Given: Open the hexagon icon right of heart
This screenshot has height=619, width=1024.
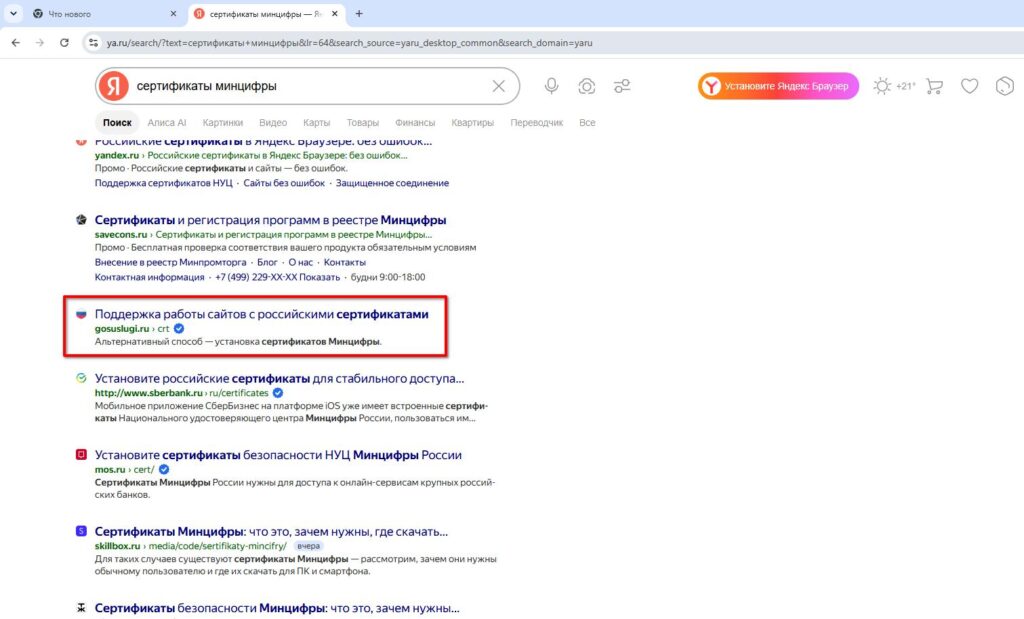Looking at the screenshot, I should coord(1004,86).
